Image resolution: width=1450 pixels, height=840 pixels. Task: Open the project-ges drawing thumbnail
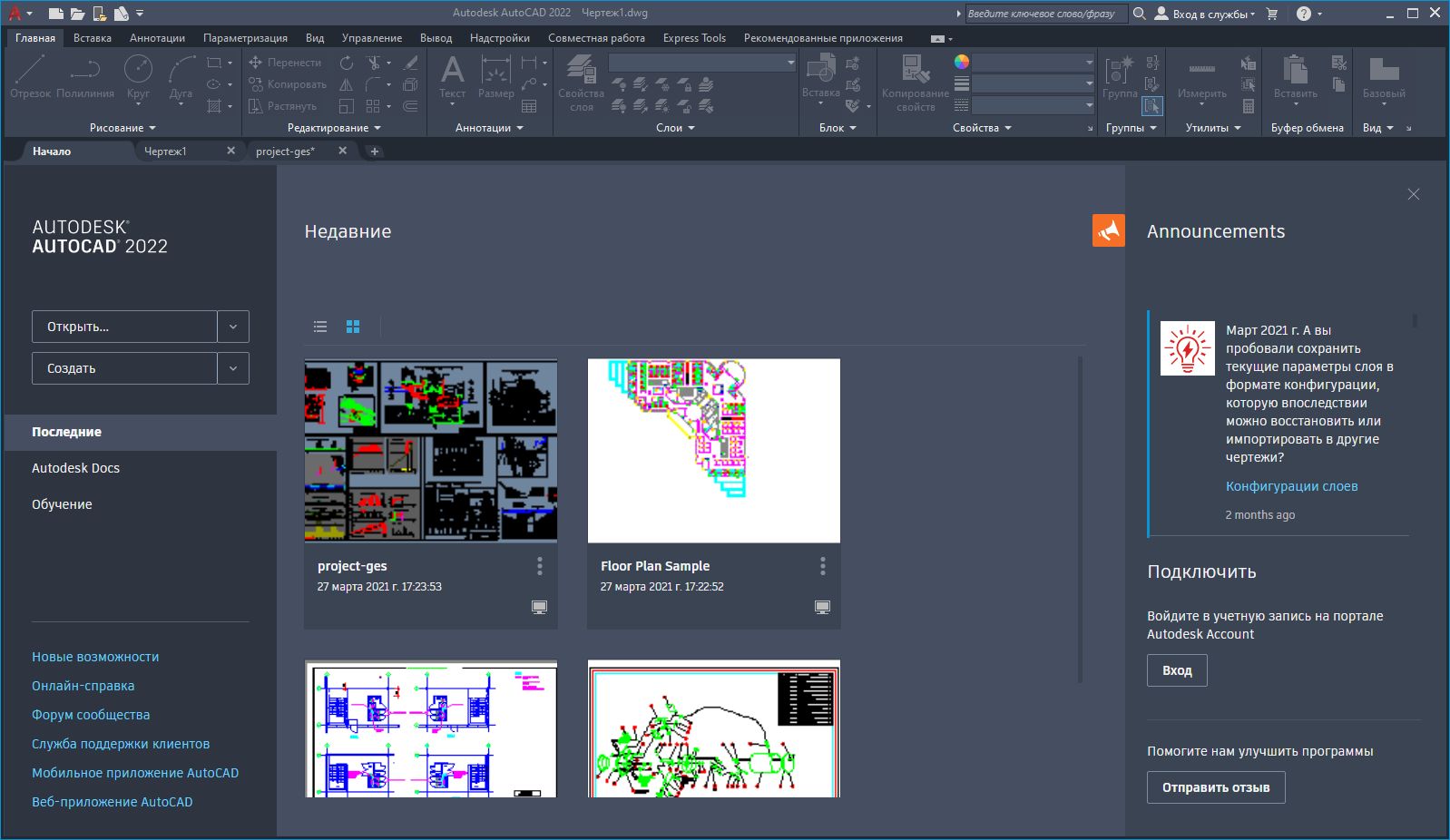tap(431, 451)
